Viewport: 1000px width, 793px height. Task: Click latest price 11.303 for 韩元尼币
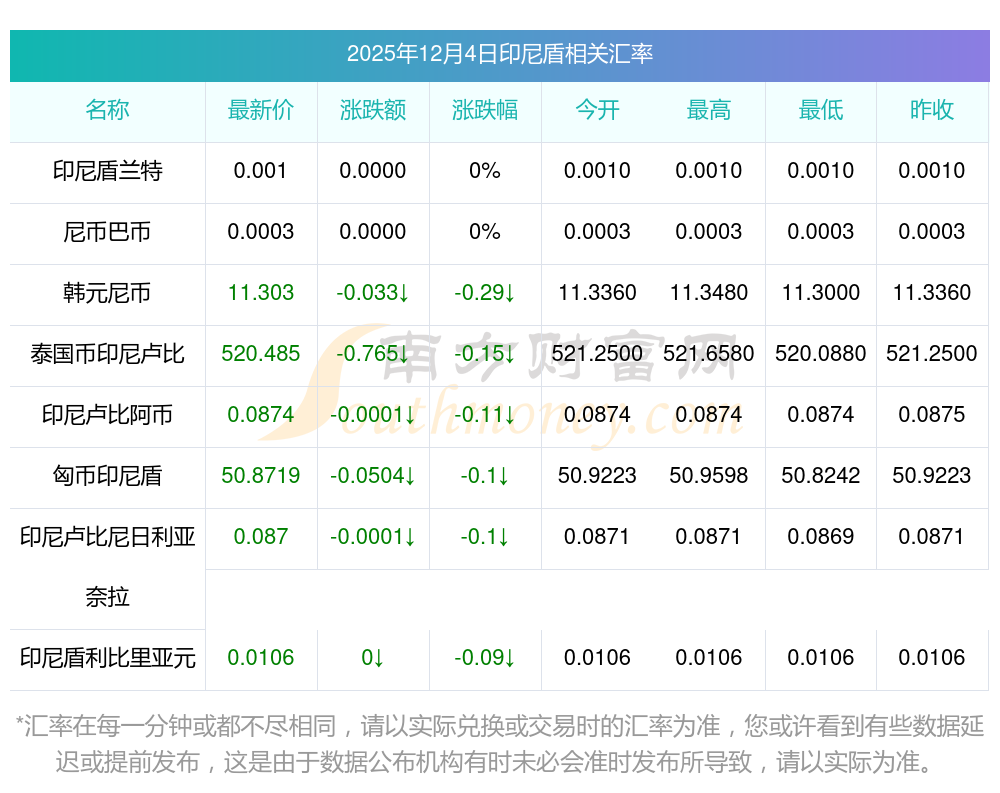261,293
